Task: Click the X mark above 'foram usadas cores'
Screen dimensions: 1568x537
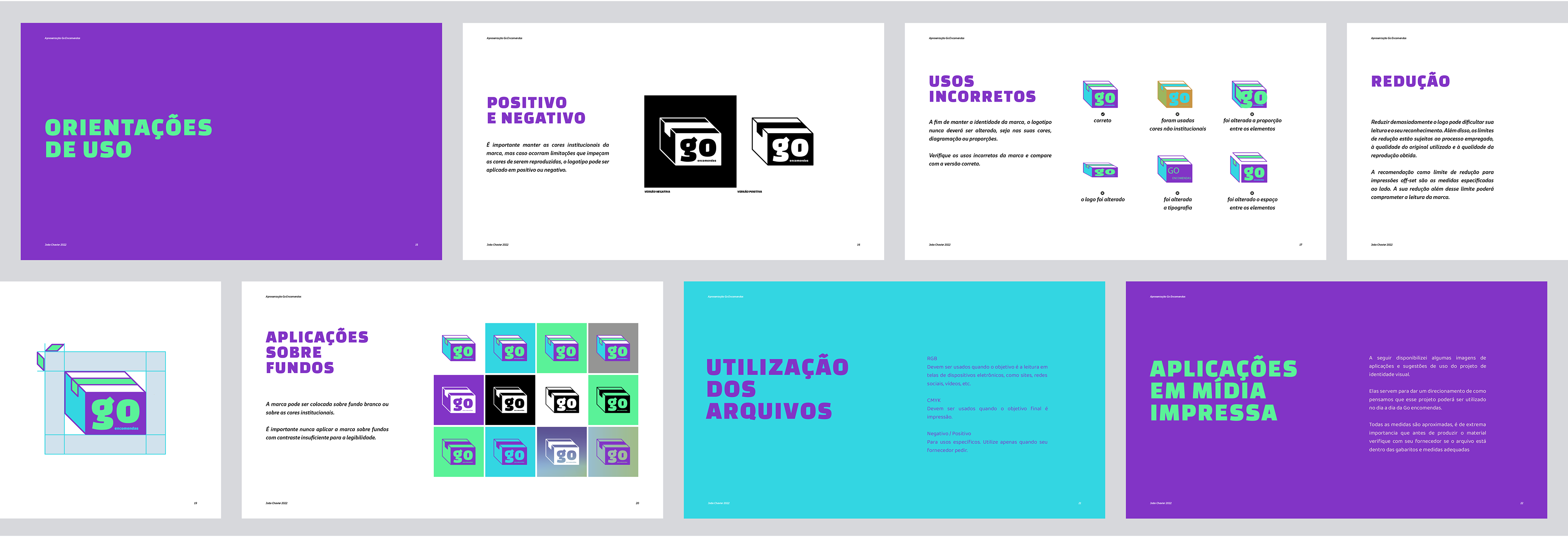Action: click(x=1177, y=114)
